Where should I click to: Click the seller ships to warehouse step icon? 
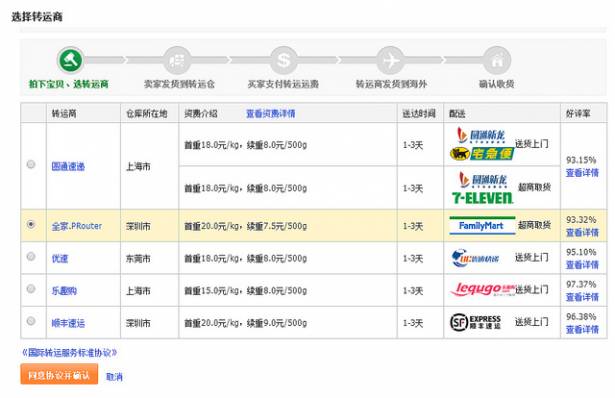tap(177, 60)
